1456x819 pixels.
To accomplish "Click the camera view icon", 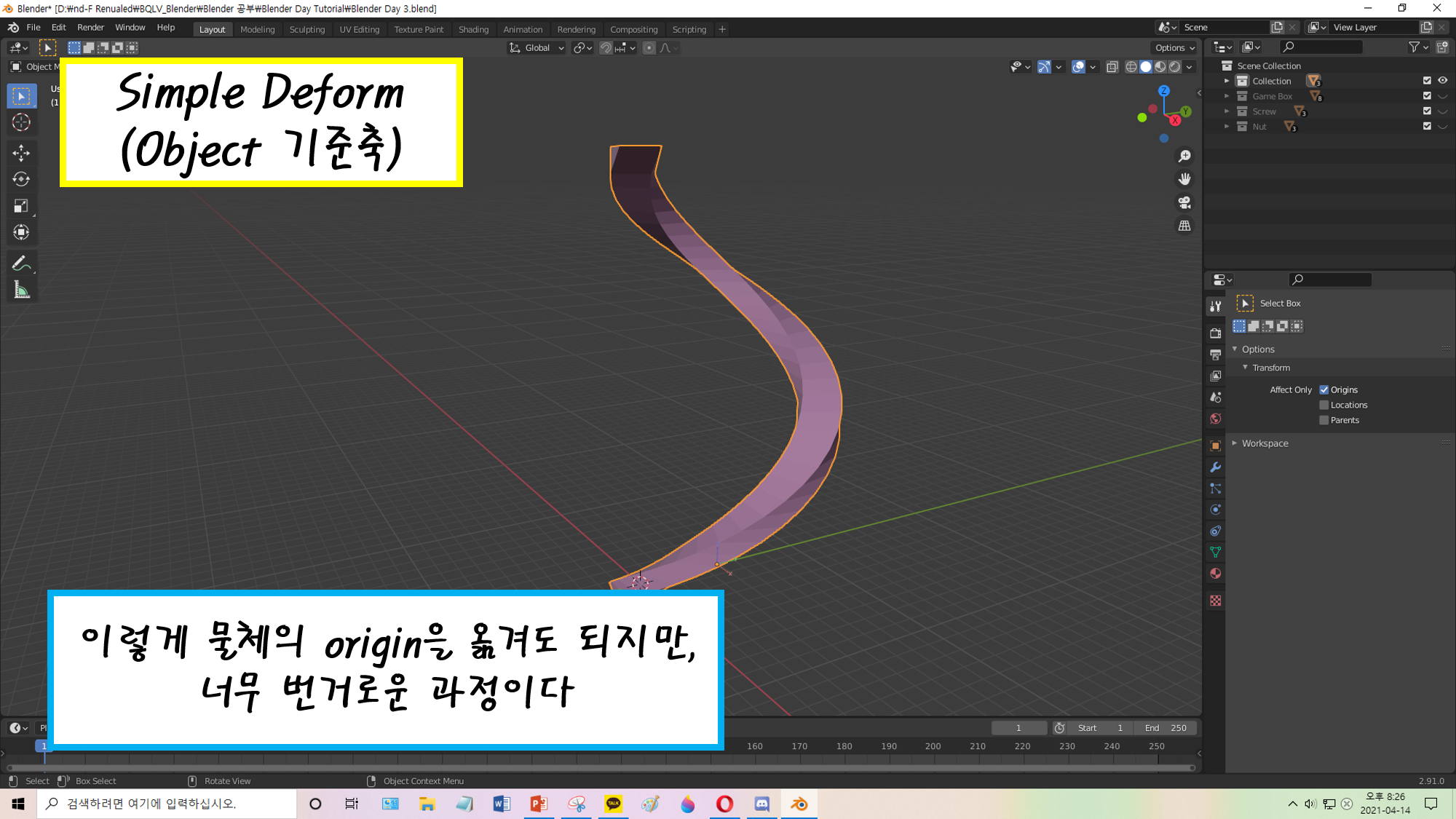I will click(1184, 202).
